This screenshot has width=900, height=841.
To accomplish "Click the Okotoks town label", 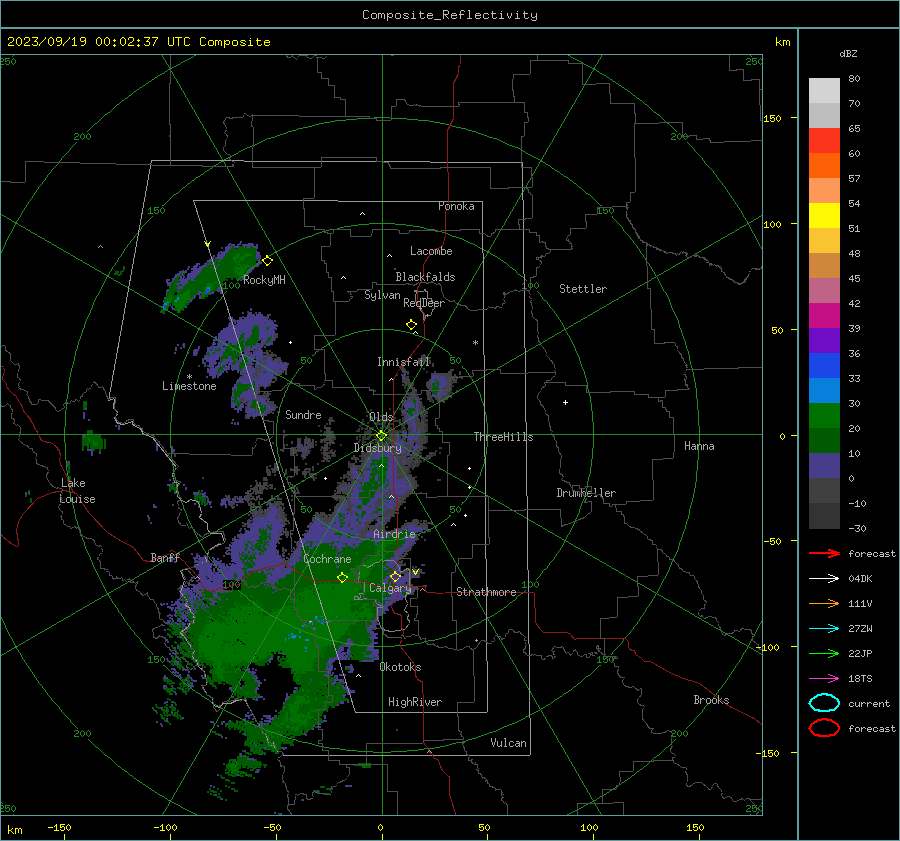I will pos(400,667).
